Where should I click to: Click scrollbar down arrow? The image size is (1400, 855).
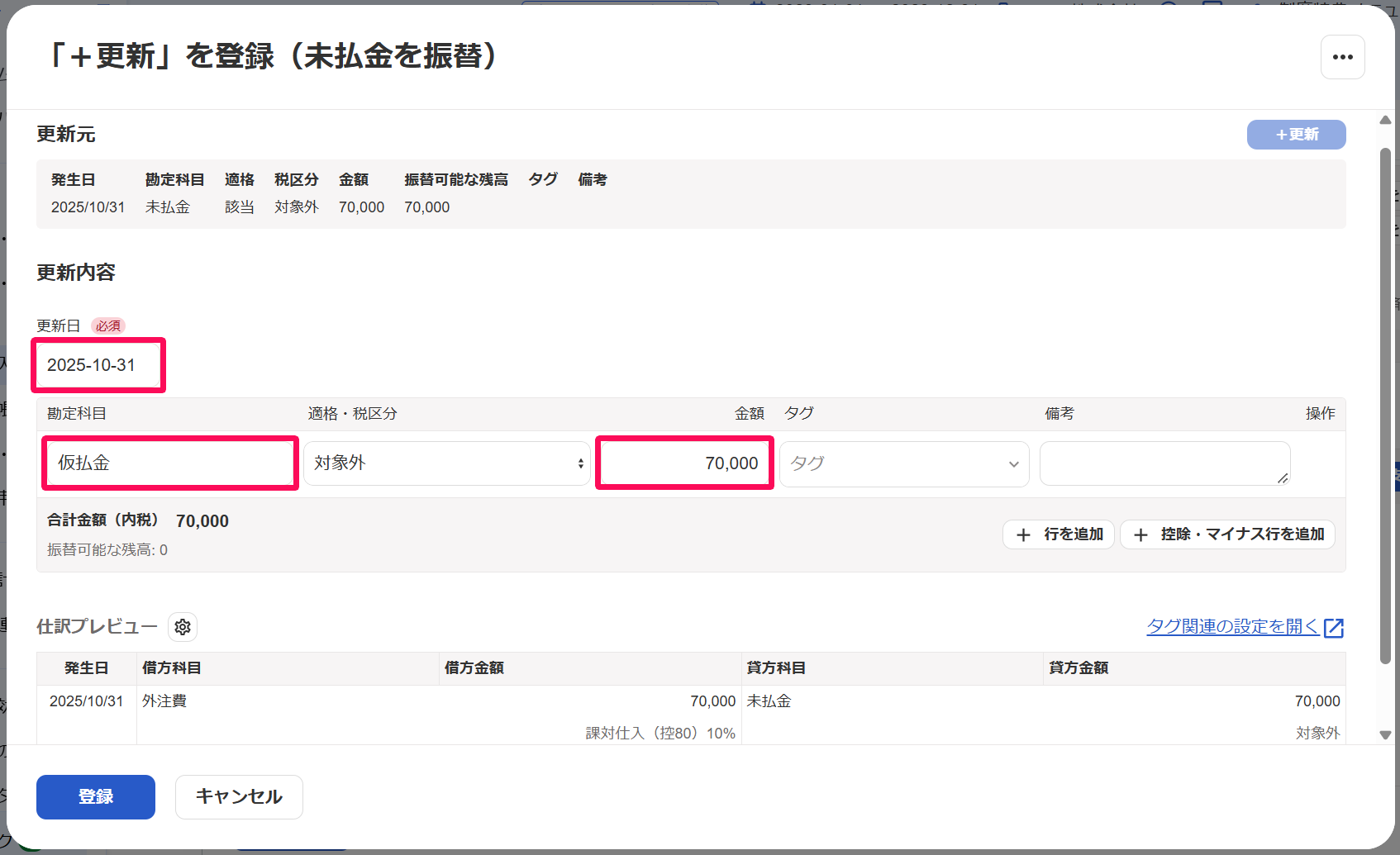pos(1385,734)
